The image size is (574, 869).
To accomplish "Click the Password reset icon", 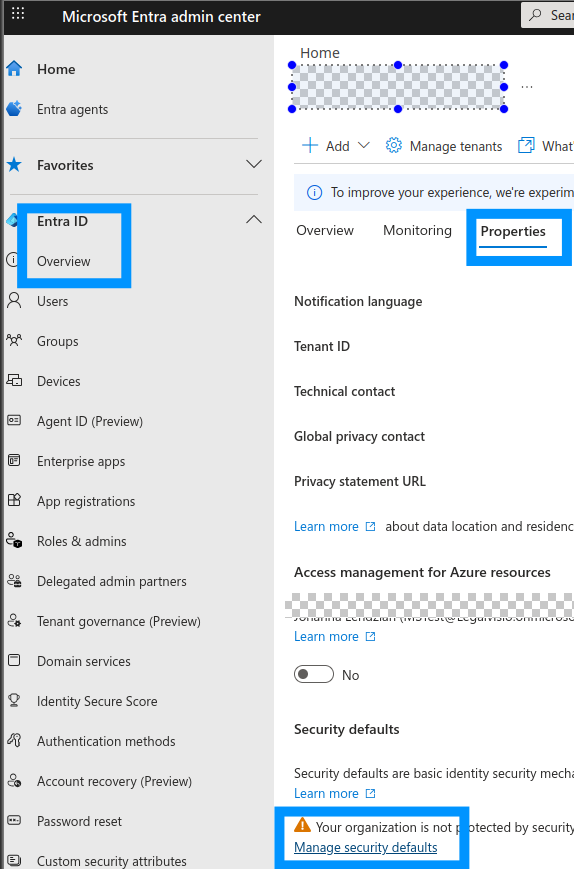I will [x=14, y=820].
